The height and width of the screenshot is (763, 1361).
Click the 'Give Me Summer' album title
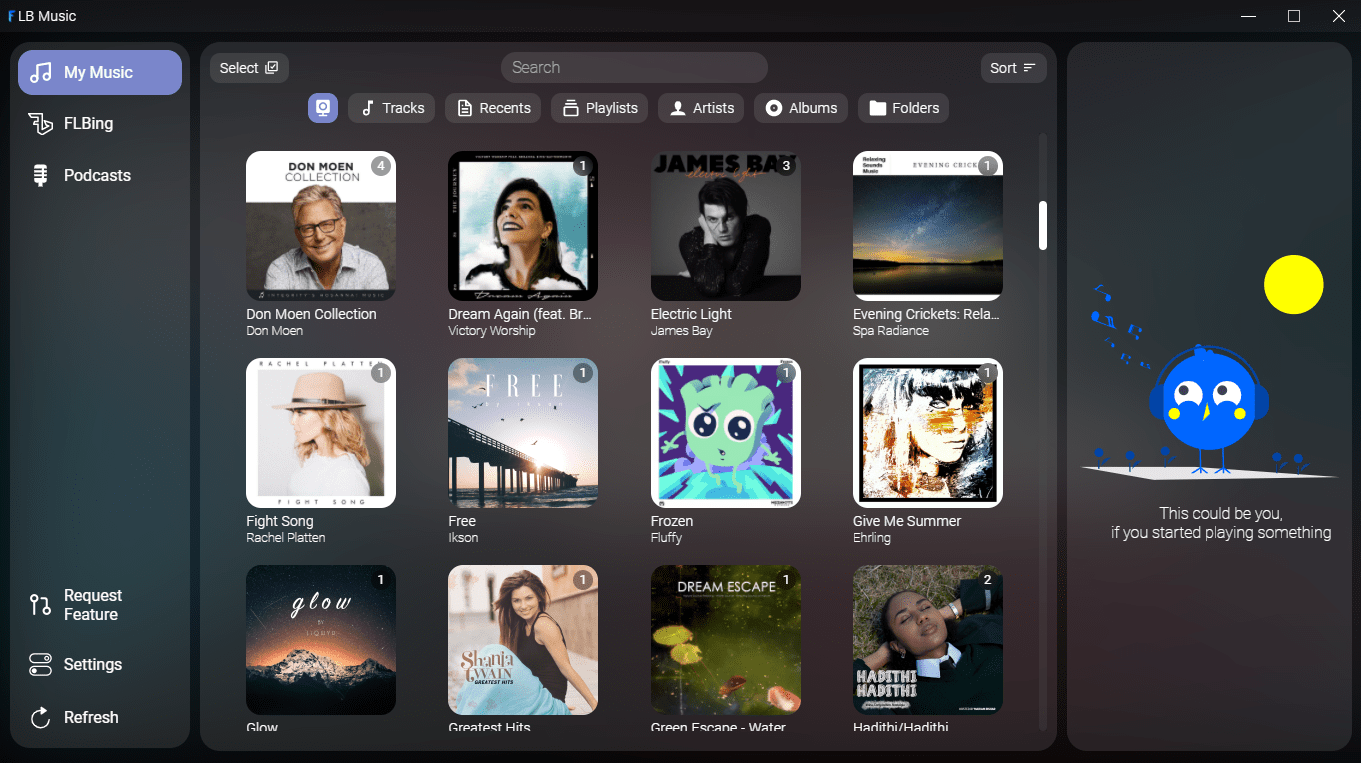click(x=907, y=521)
